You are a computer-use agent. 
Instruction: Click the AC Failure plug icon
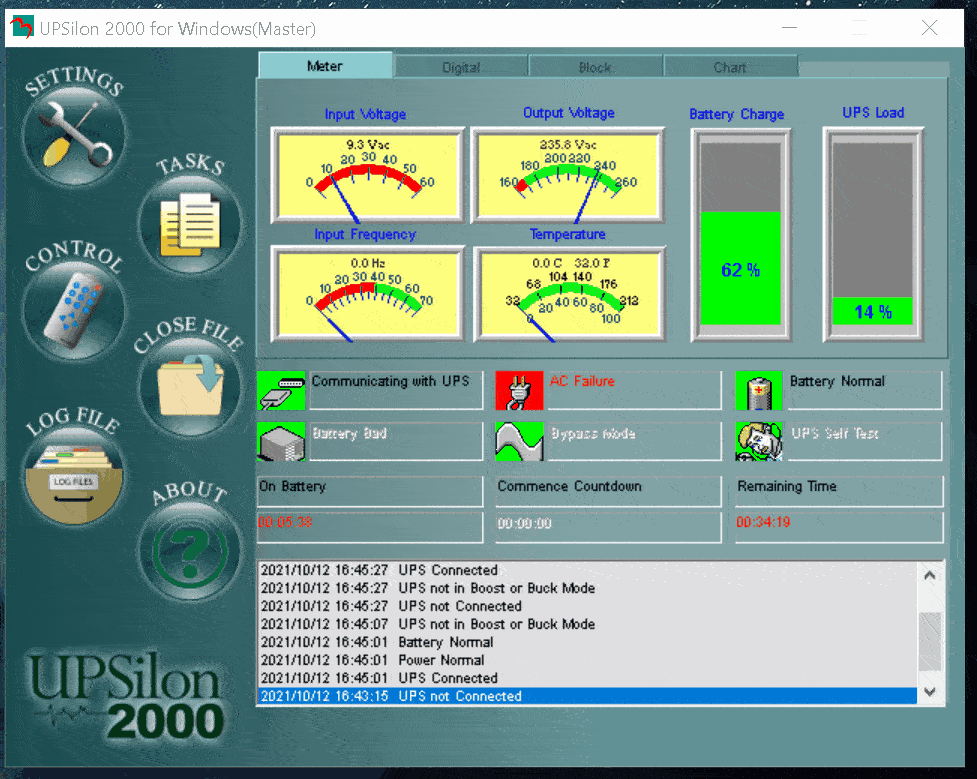click(519, 390)
